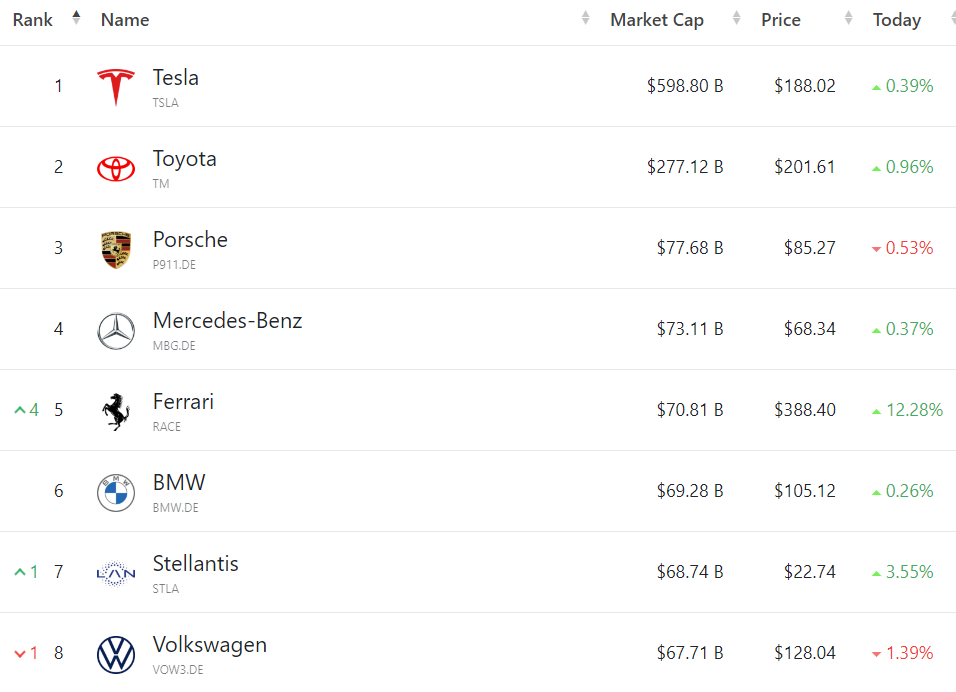Click the Volkswagen VW logo

(x=116, y=654)
